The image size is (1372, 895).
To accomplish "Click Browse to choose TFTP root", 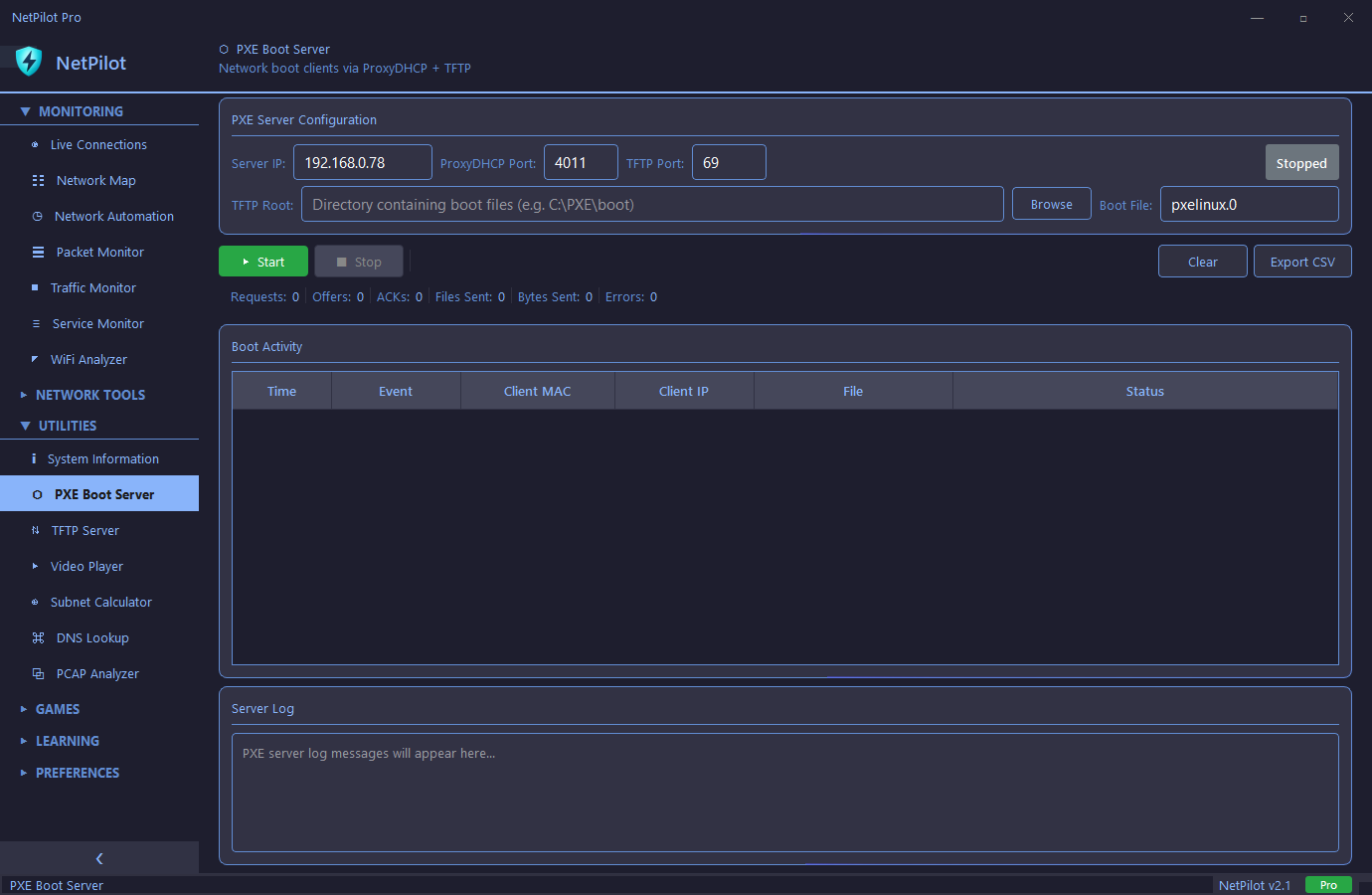I will (1051, 205).
